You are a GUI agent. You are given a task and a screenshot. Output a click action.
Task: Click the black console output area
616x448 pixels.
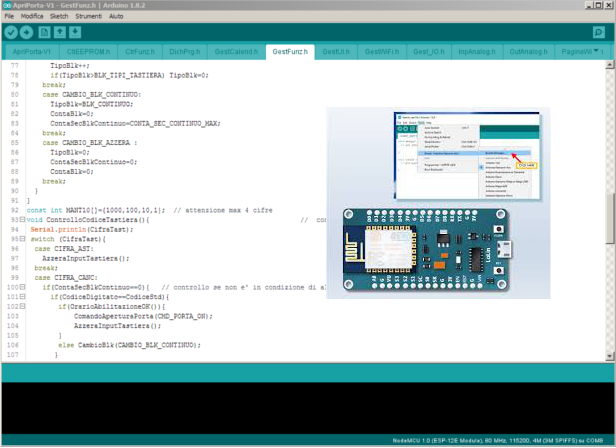pos(308,408)
